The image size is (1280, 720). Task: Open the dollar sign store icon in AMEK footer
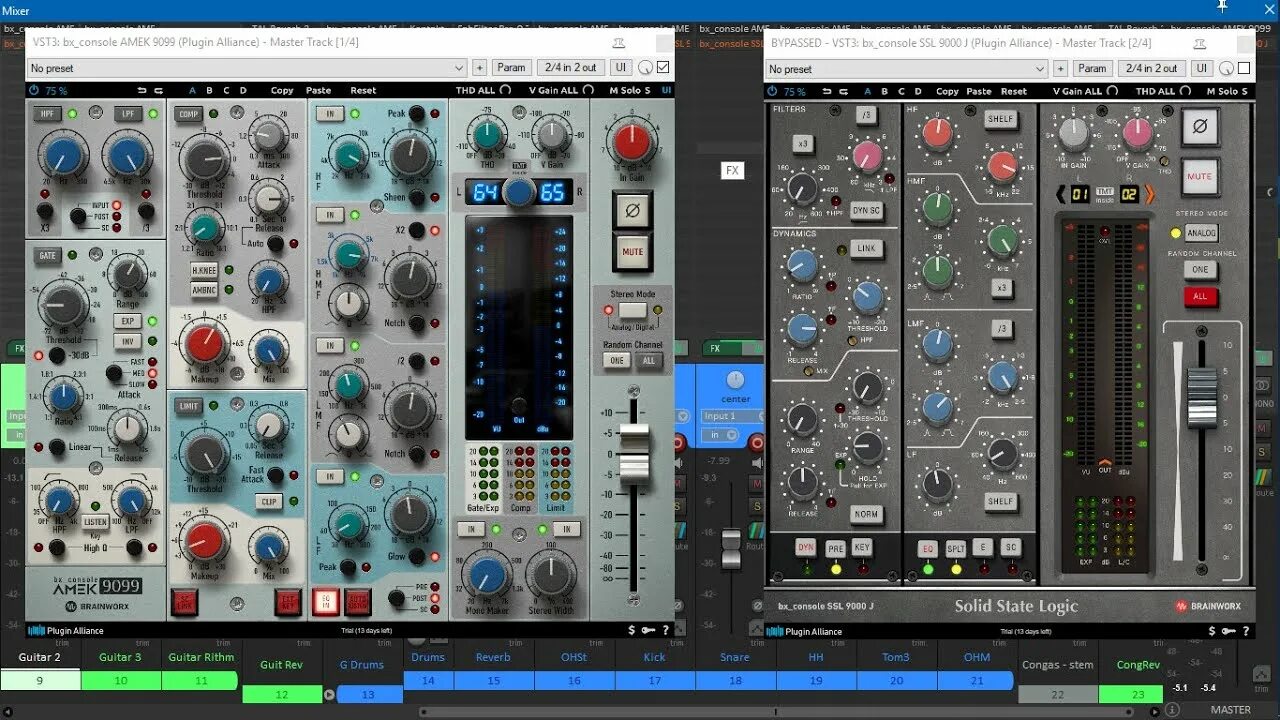tap(631, 631)
